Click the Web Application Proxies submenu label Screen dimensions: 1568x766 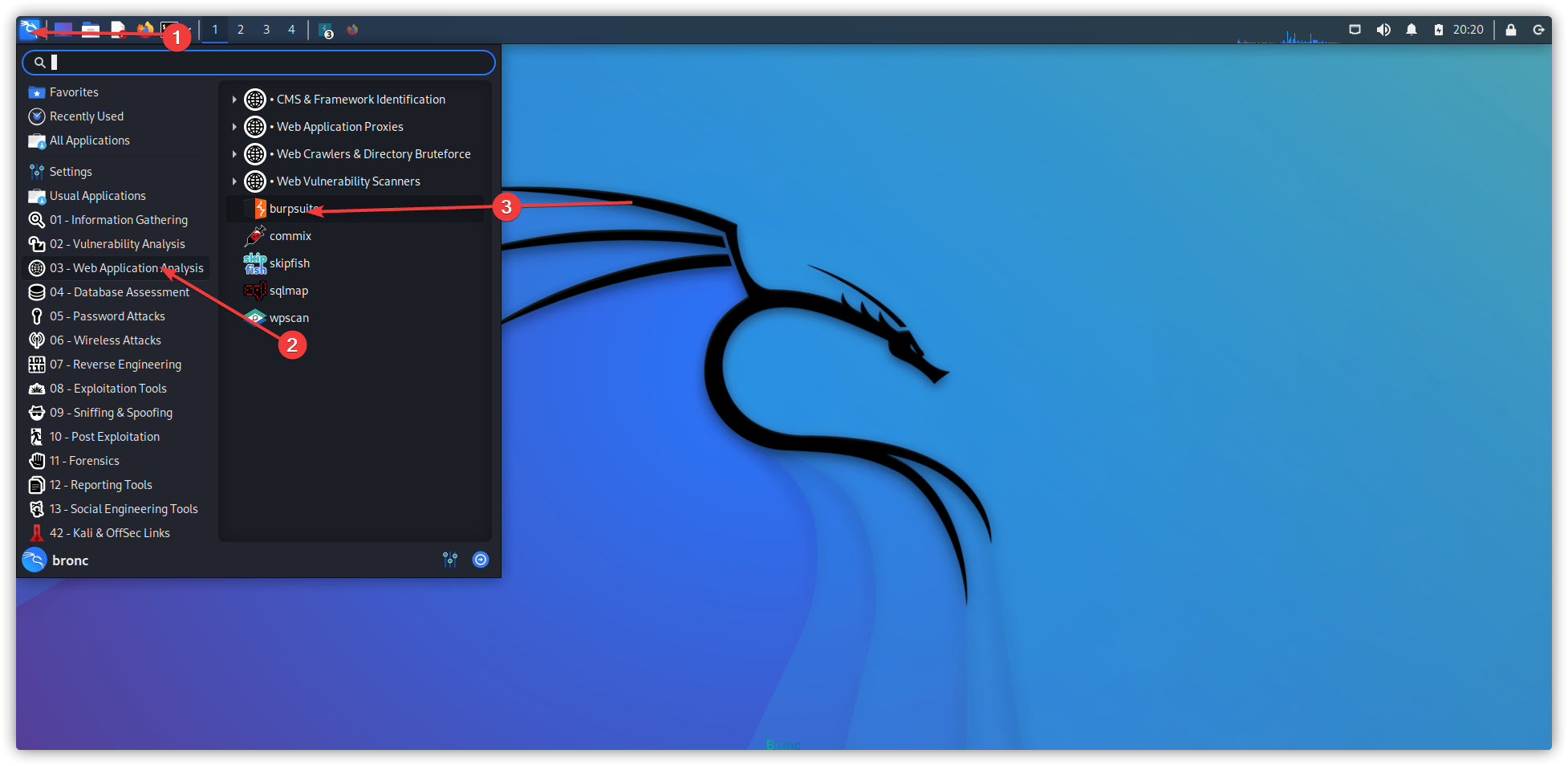pos(340,127)
